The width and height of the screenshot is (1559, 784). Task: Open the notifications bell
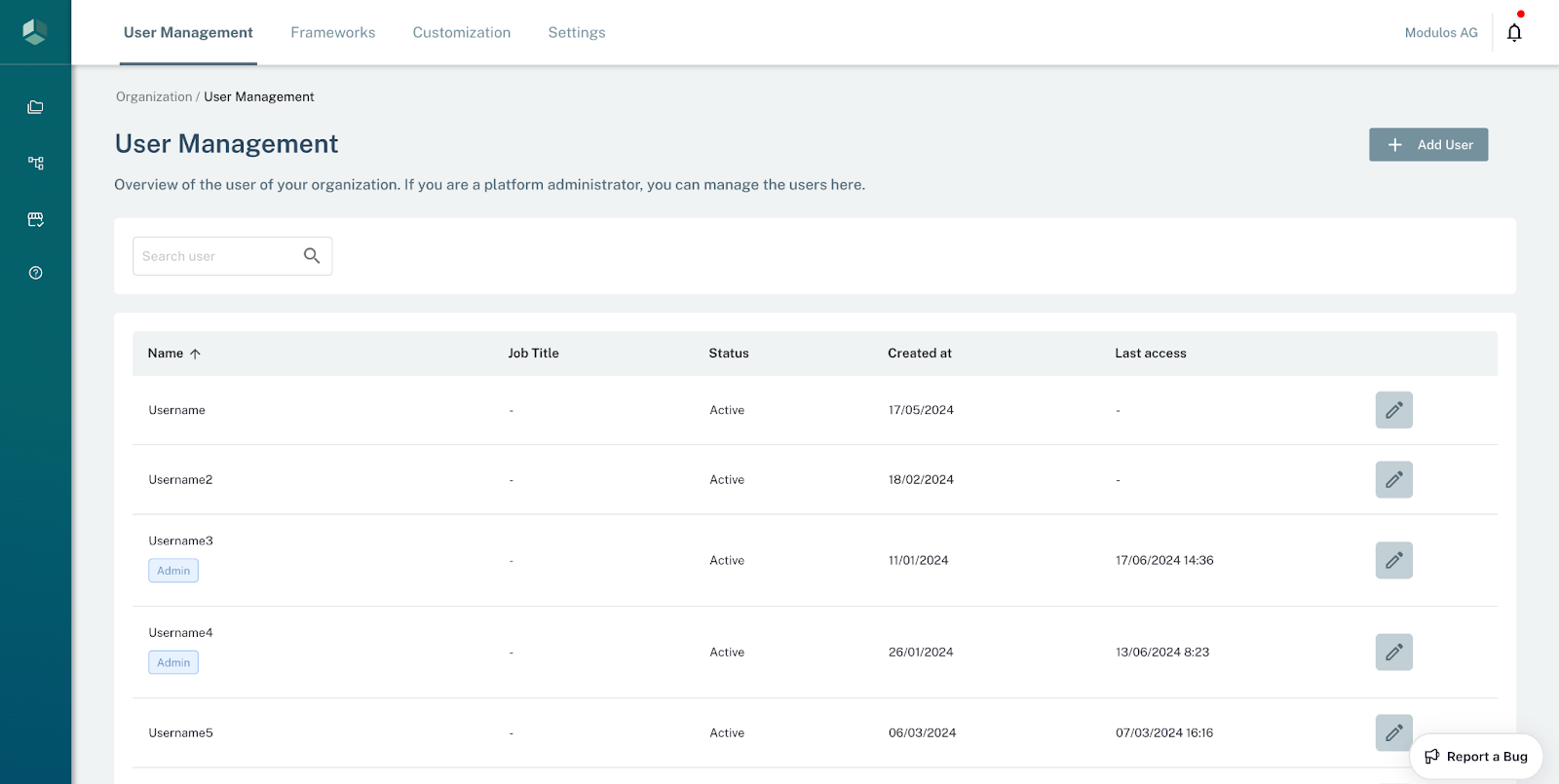(1514, 32)
